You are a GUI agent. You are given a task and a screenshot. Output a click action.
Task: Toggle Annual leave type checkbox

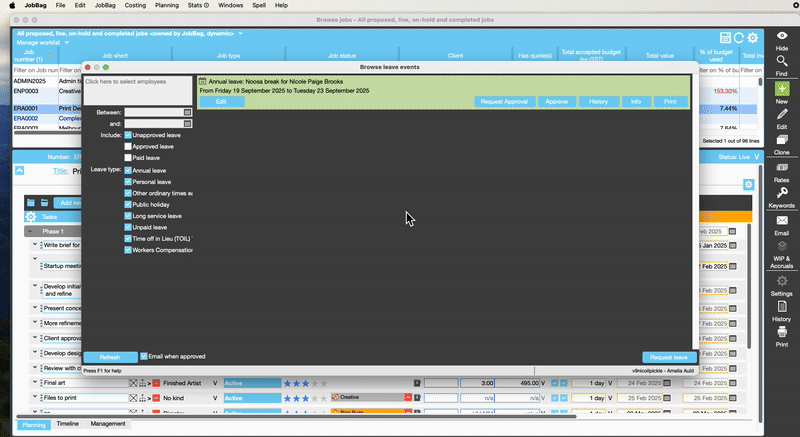coord(128,170)
